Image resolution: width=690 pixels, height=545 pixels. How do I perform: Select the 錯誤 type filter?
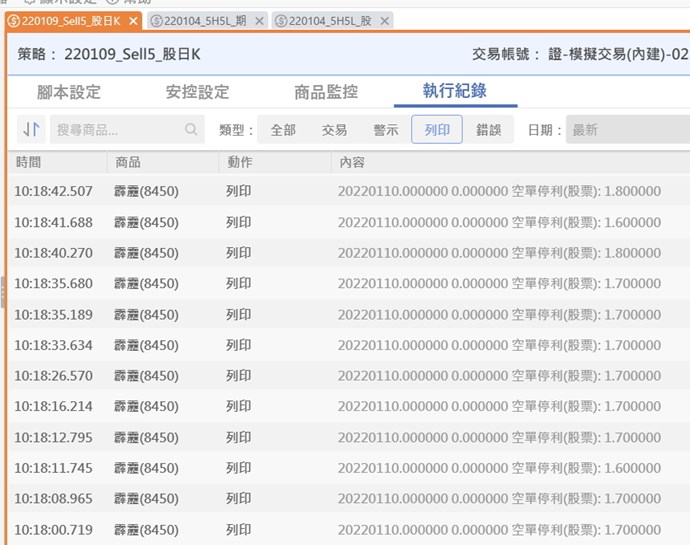coord(489,130)
